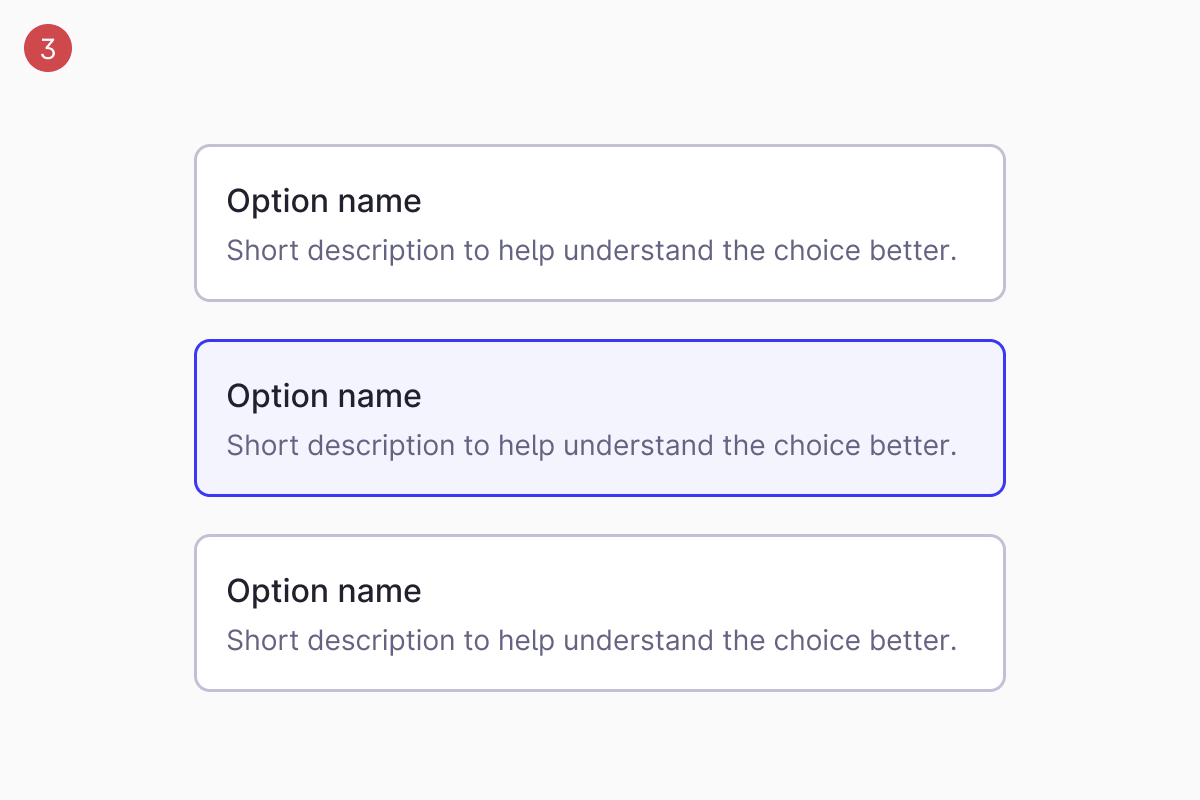Click the bottom card's Option name title
The width and height of the screenshot is (1200, 800).
pyautogui.click(x=324, y=591)
